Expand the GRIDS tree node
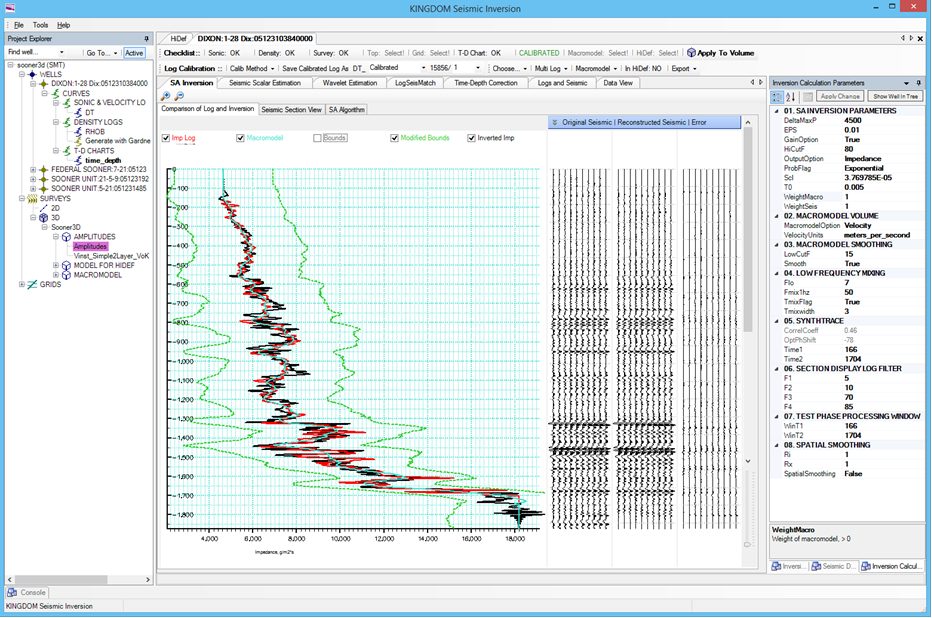The height and width of the screenshot is (618, 932). pyautogui.click(x=21, y=285)
